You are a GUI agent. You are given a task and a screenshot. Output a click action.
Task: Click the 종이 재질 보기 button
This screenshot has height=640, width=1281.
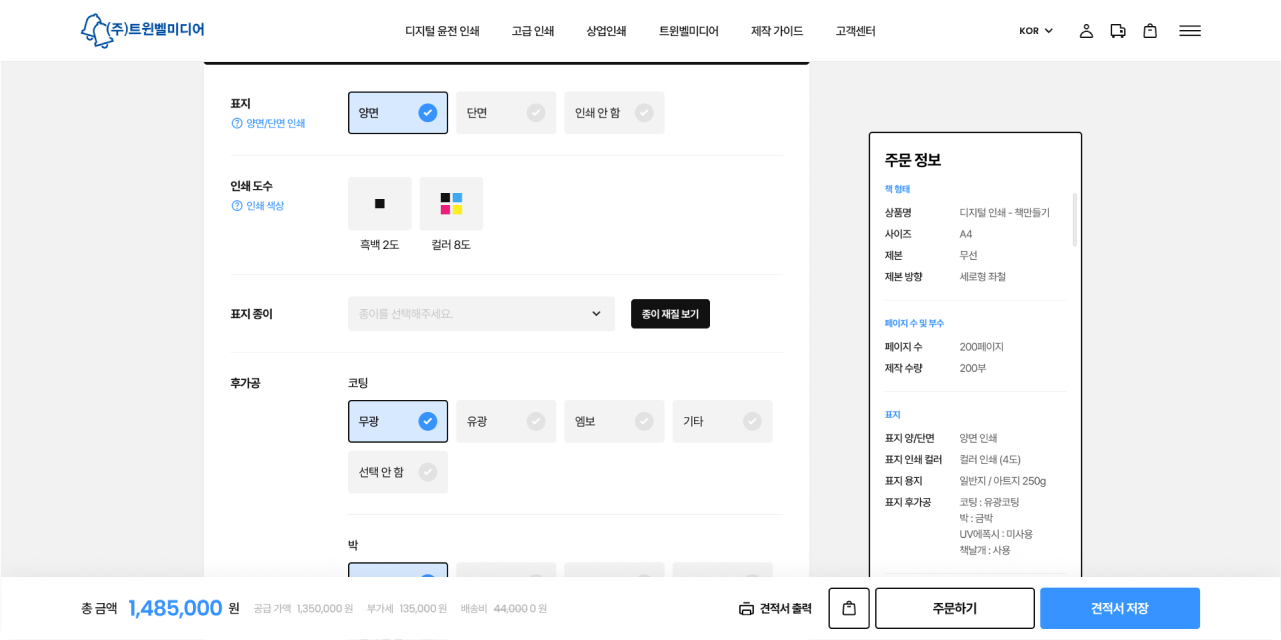pyautogui.click(x=670, y=314)
